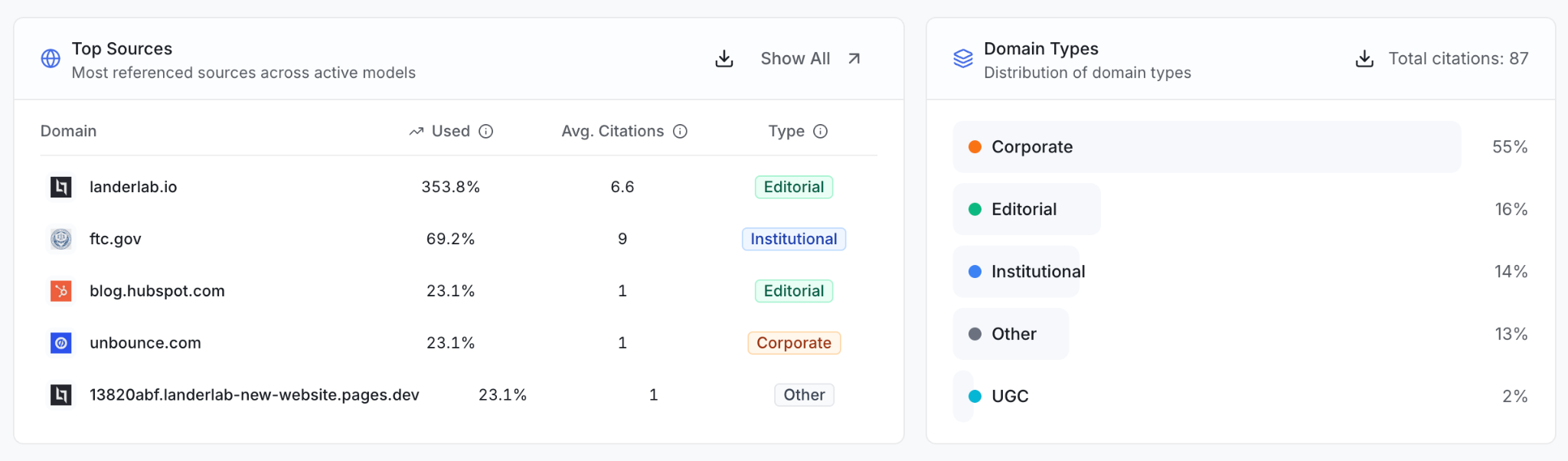Click the Other type badge
The width and height of the screenshot is (1568, 461).
click(804, 395)
